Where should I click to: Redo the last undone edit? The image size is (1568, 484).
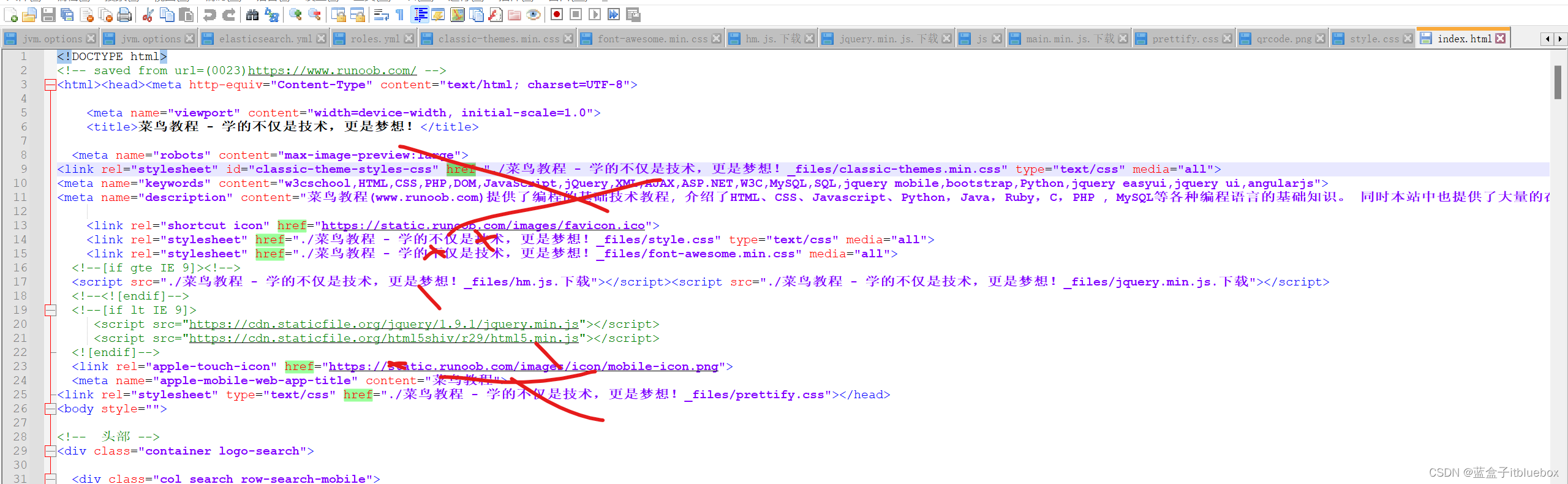pos(228,15)
